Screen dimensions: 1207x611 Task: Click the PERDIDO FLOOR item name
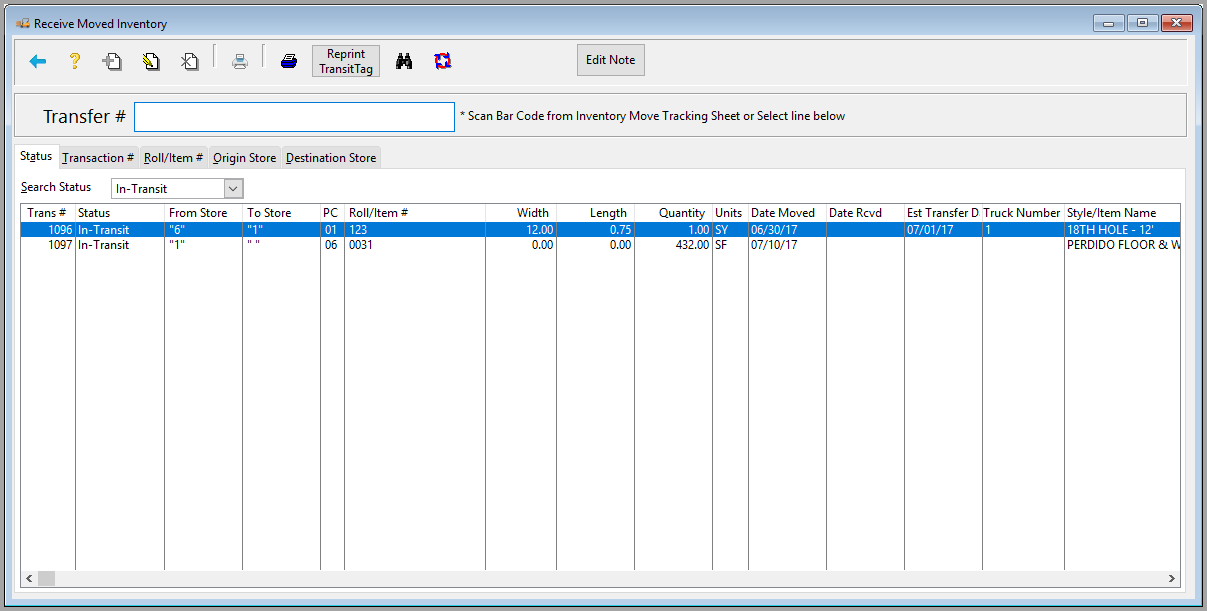1122,245
